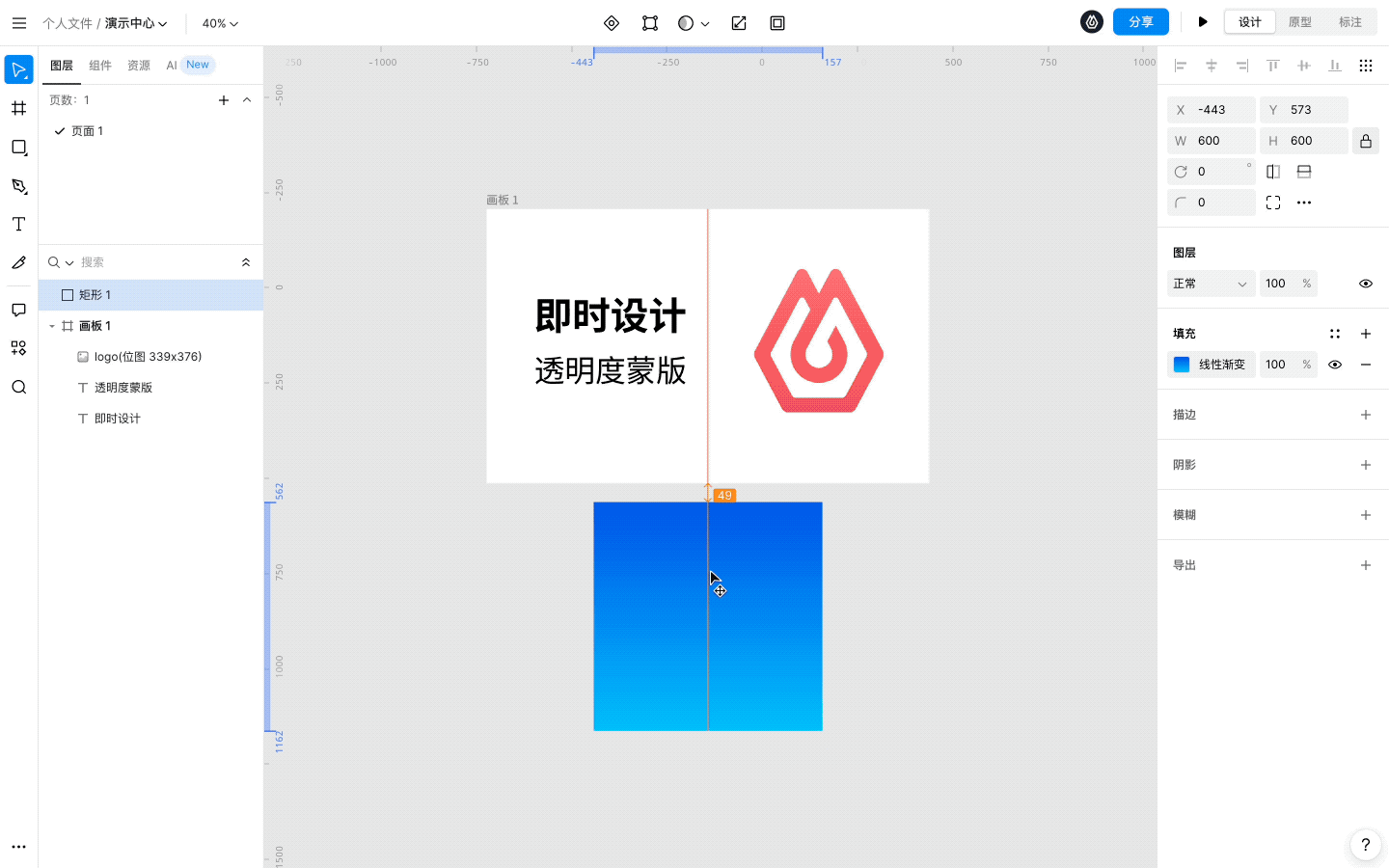Select the Frame tool below the move tool
1389x868 pixels.
18,108
